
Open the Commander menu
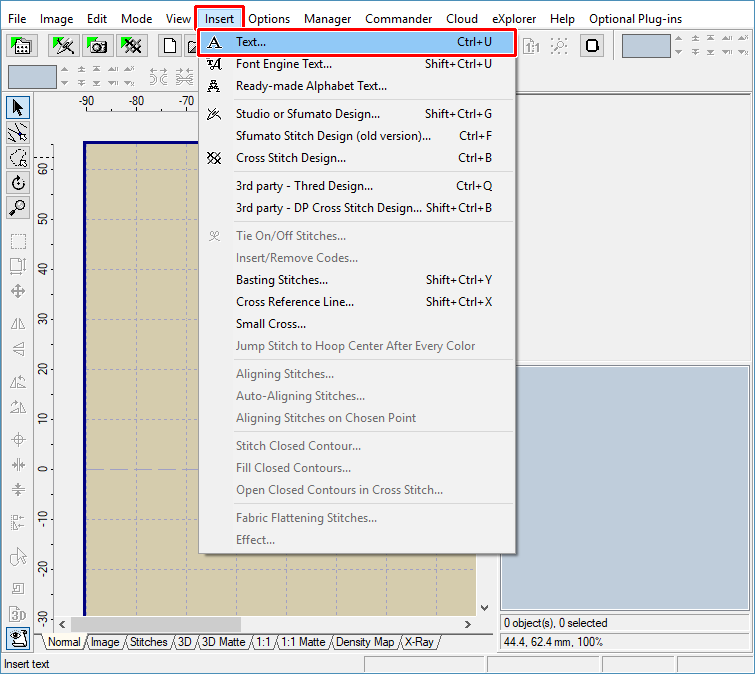tap(398, 18)
